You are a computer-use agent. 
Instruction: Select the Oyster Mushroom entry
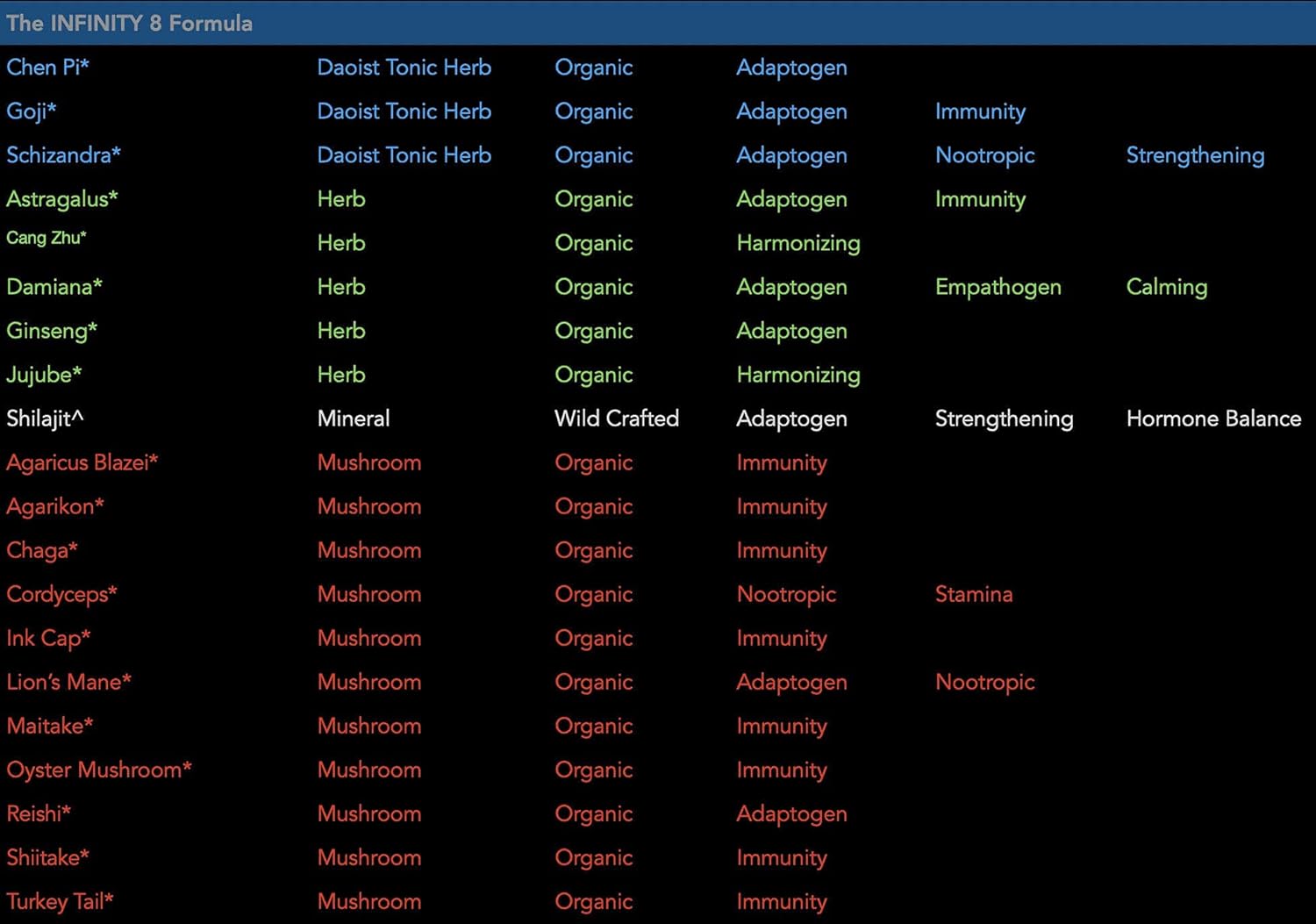[x=98, y=770]
